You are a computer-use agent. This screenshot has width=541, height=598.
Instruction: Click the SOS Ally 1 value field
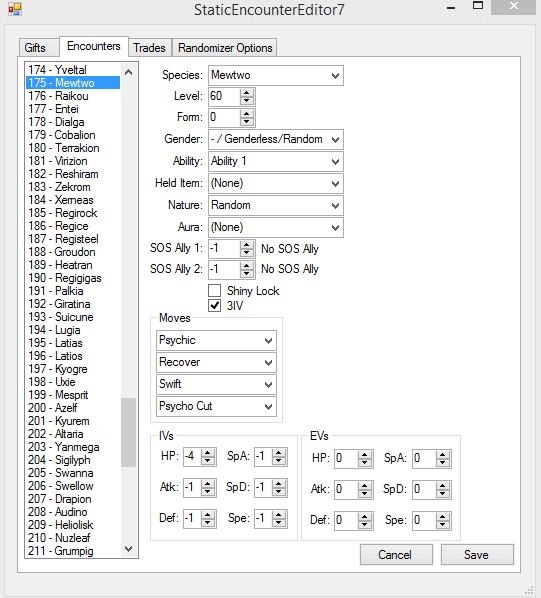225,249
